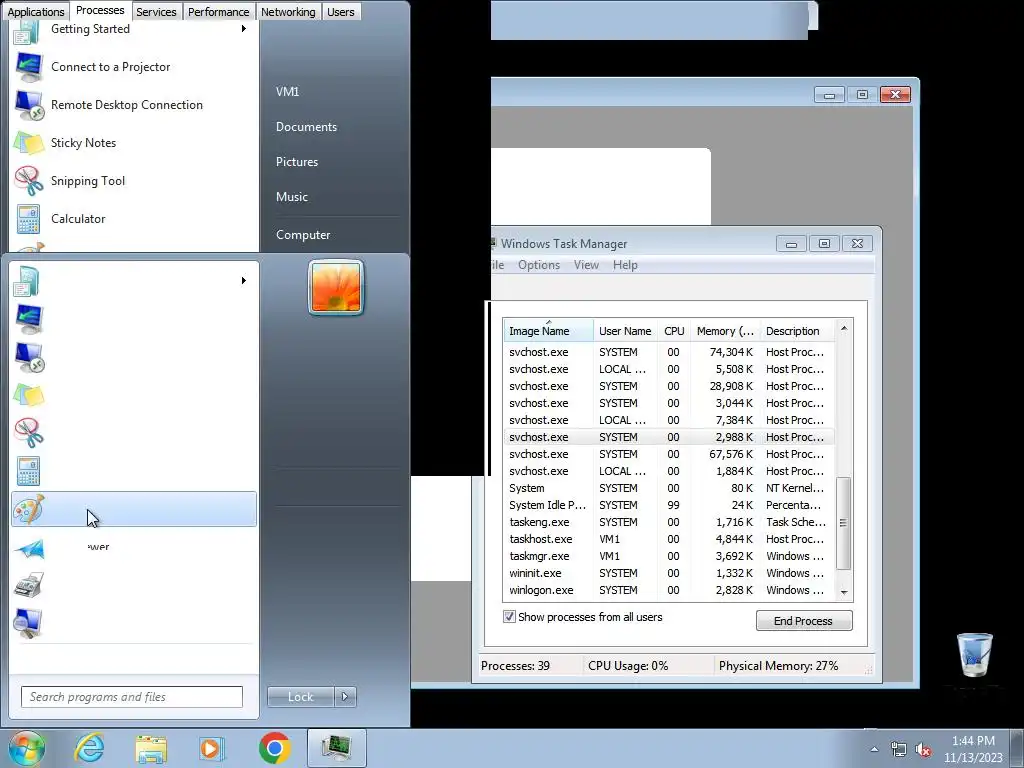Open Task Manager View menu
The image size is (1024, 768).
[x=586, y=264]
